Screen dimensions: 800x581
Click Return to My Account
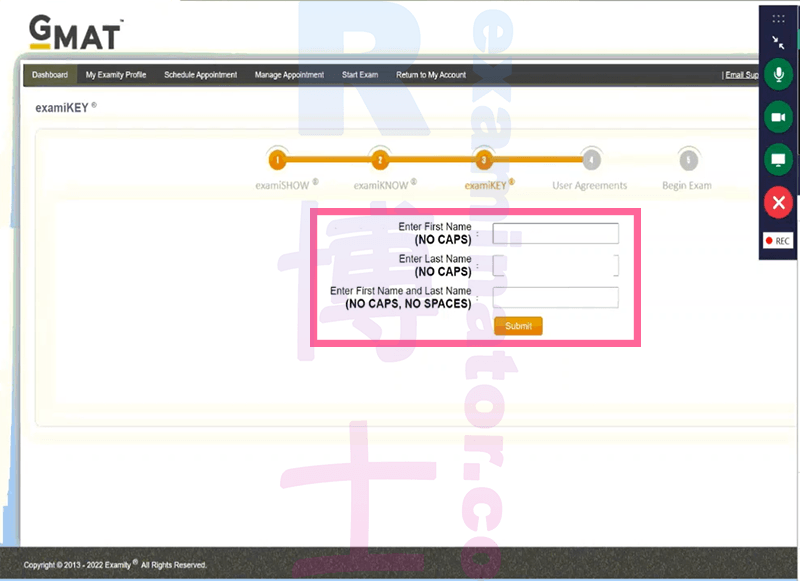[x=431, y=74]
